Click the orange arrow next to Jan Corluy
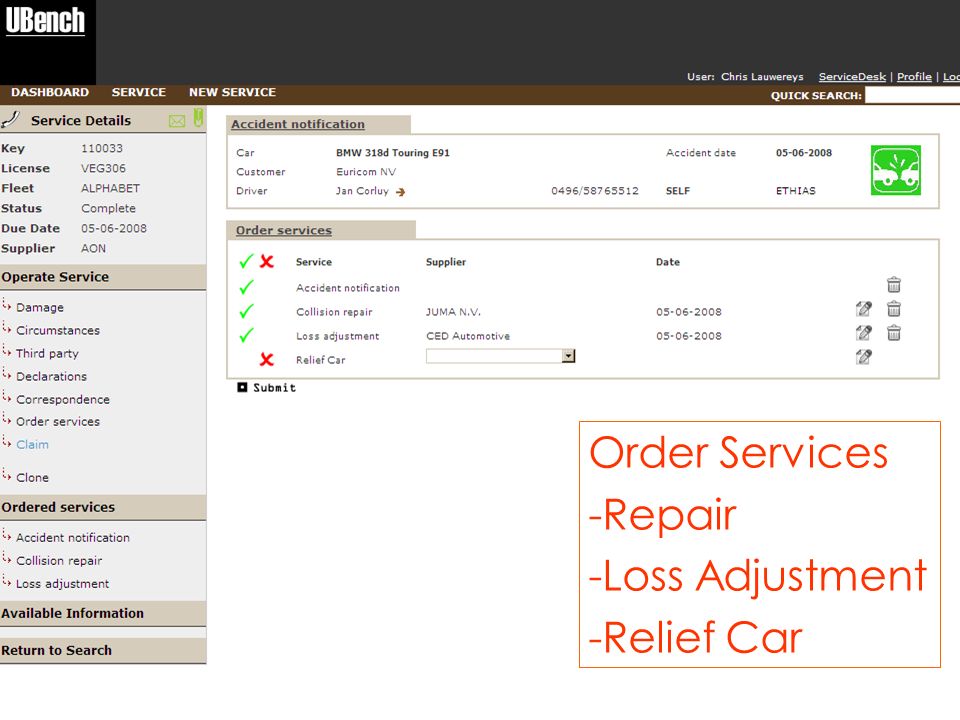 (x=400, y=192)
